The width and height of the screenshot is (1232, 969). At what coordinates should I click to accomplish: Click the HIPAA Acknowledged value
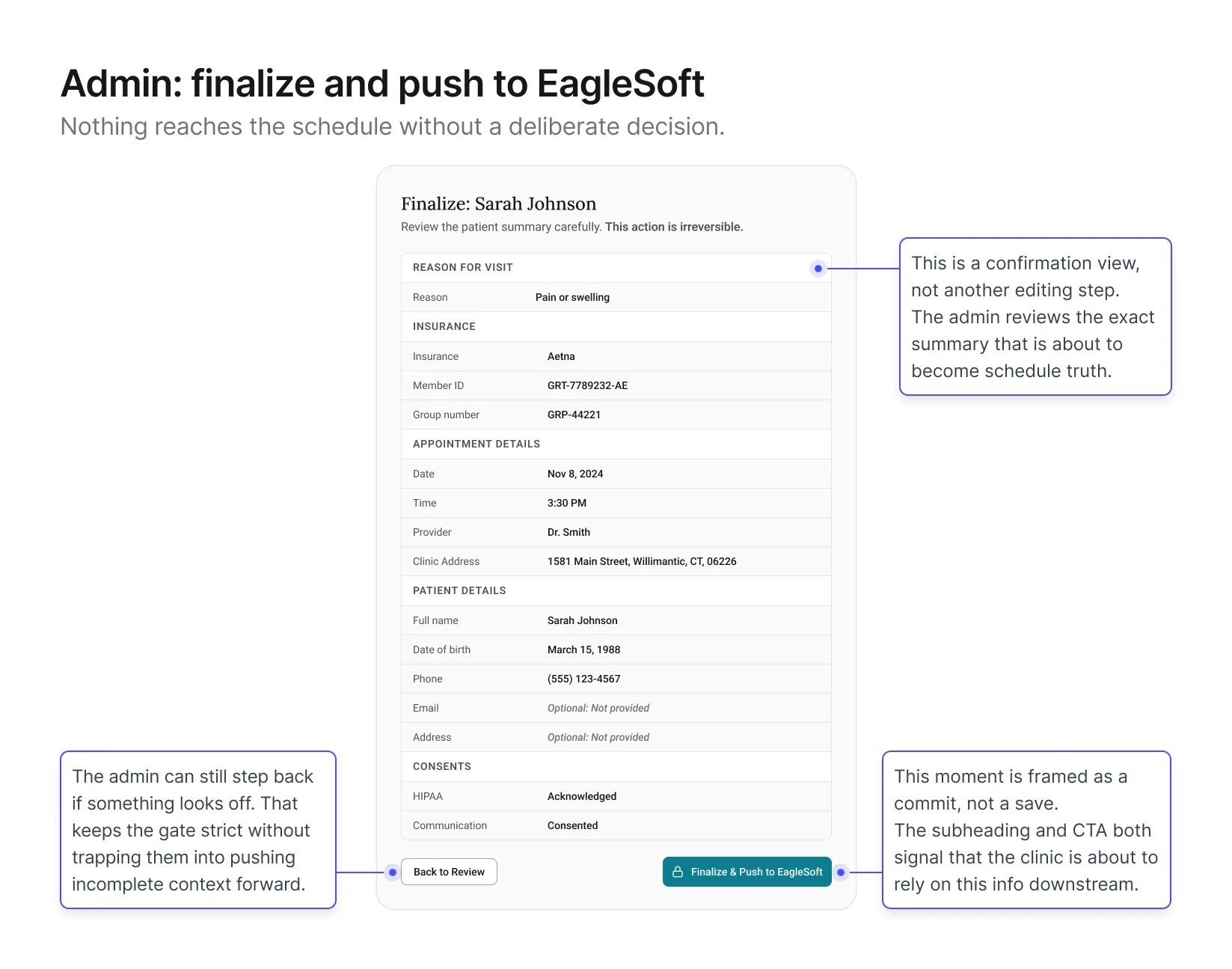tap(581, 797)
